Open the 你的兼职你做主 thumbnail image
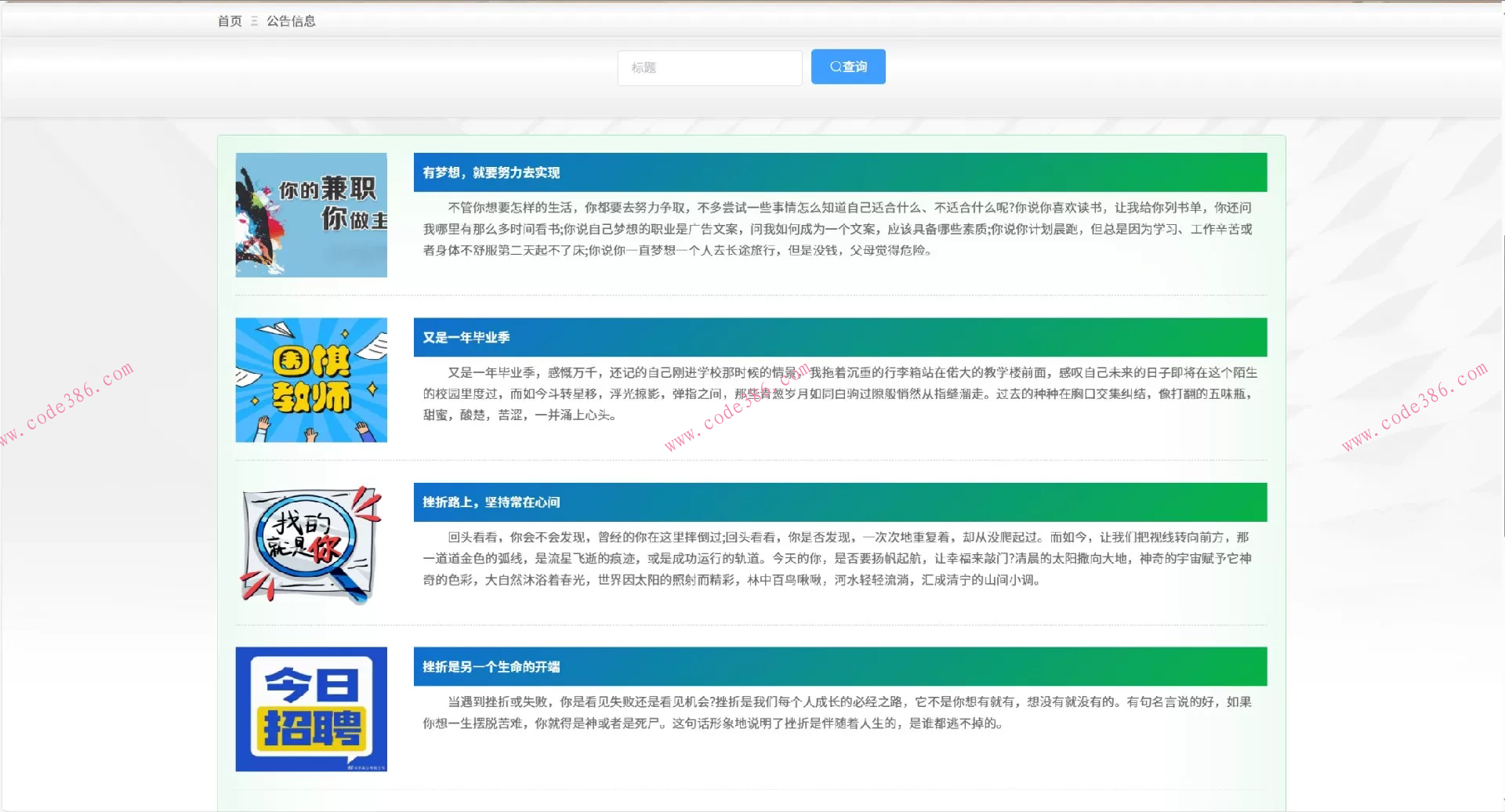This screenshot has height=812, width=1505. pyautogui.click(x=311, y=215)
